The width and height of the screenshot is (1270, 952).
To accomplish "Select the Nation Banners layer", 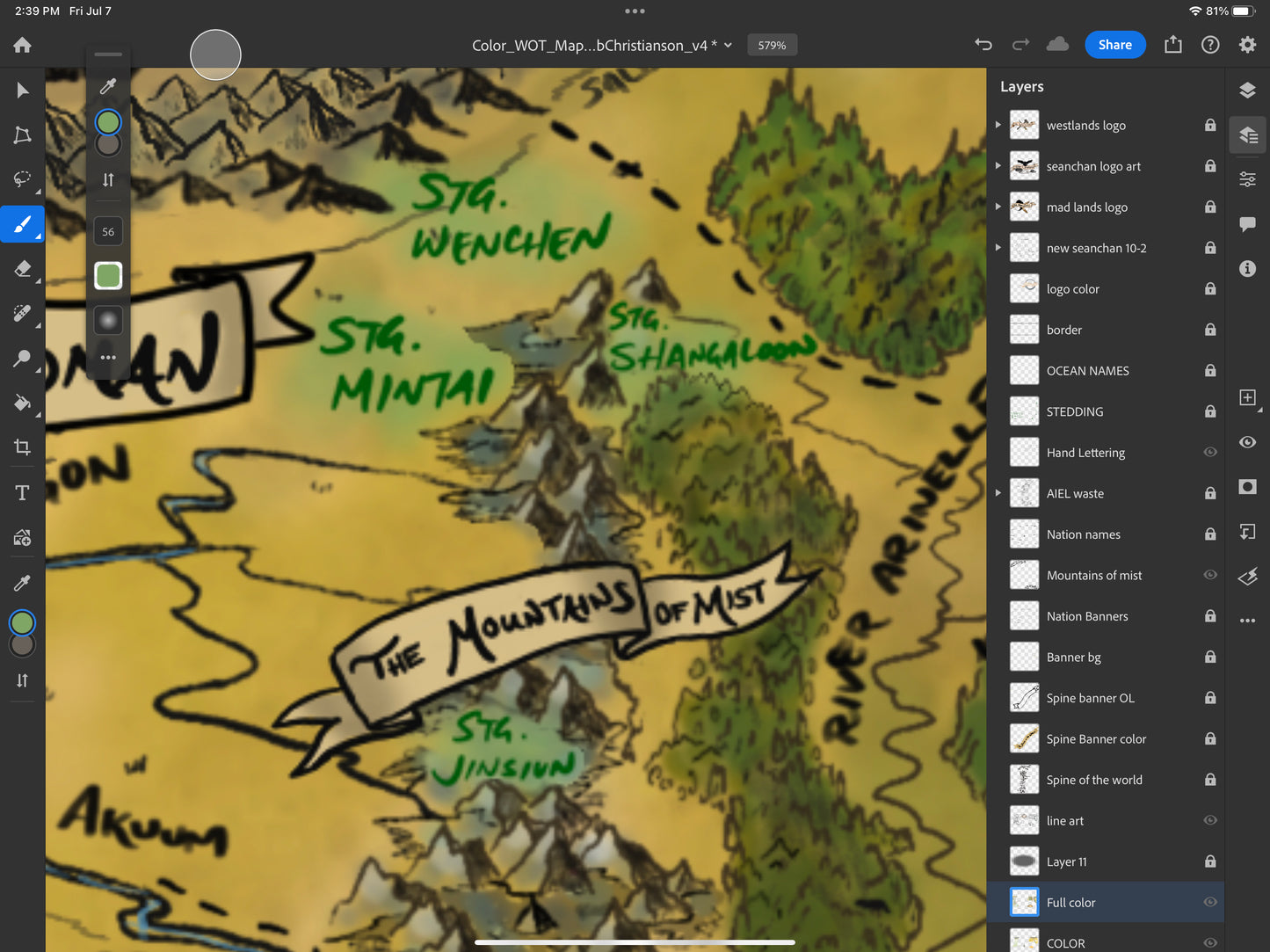I will (x=1086, y=616).
